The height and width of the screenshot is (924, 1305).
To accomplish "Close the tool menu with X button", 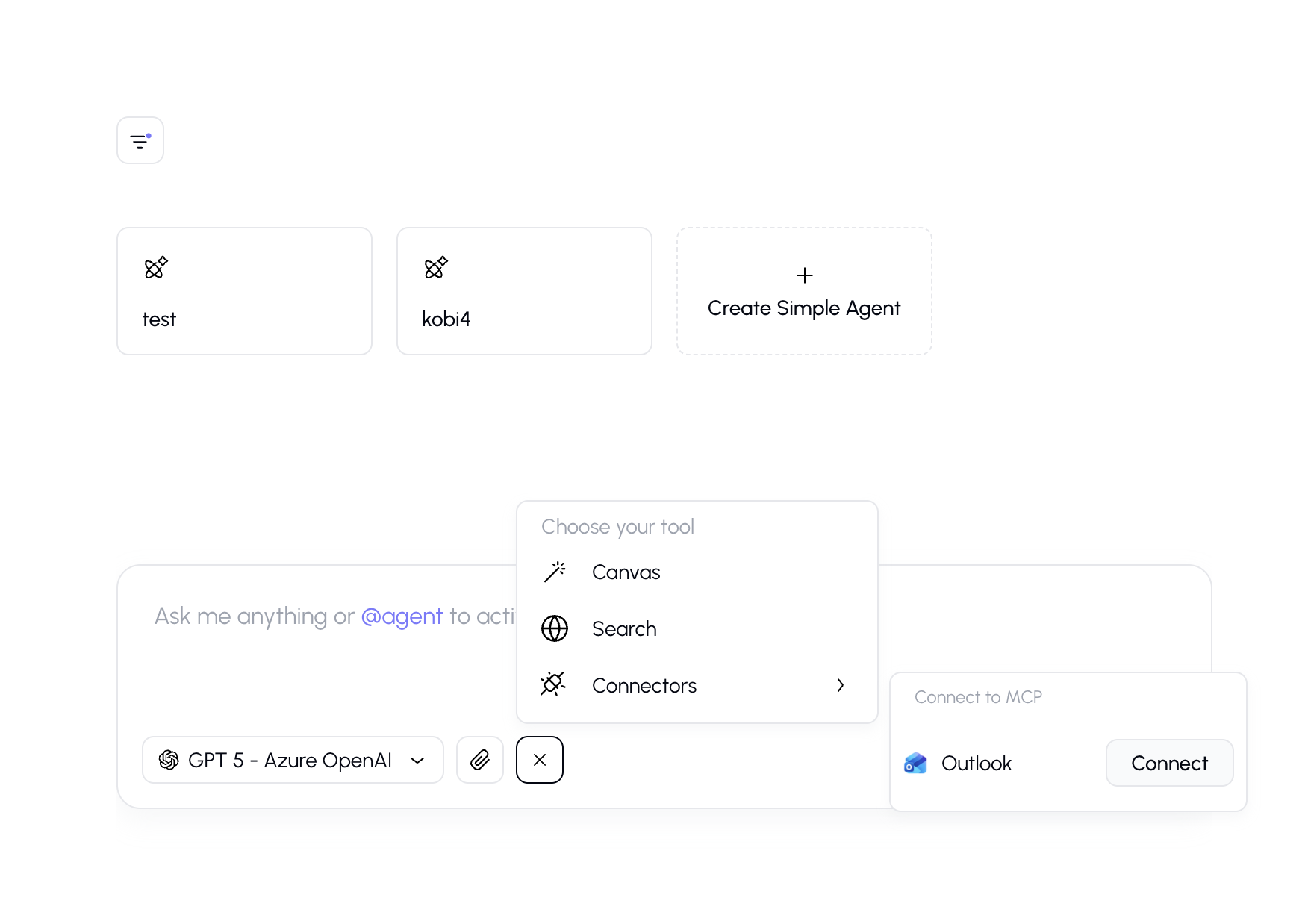I will (540, 760).
